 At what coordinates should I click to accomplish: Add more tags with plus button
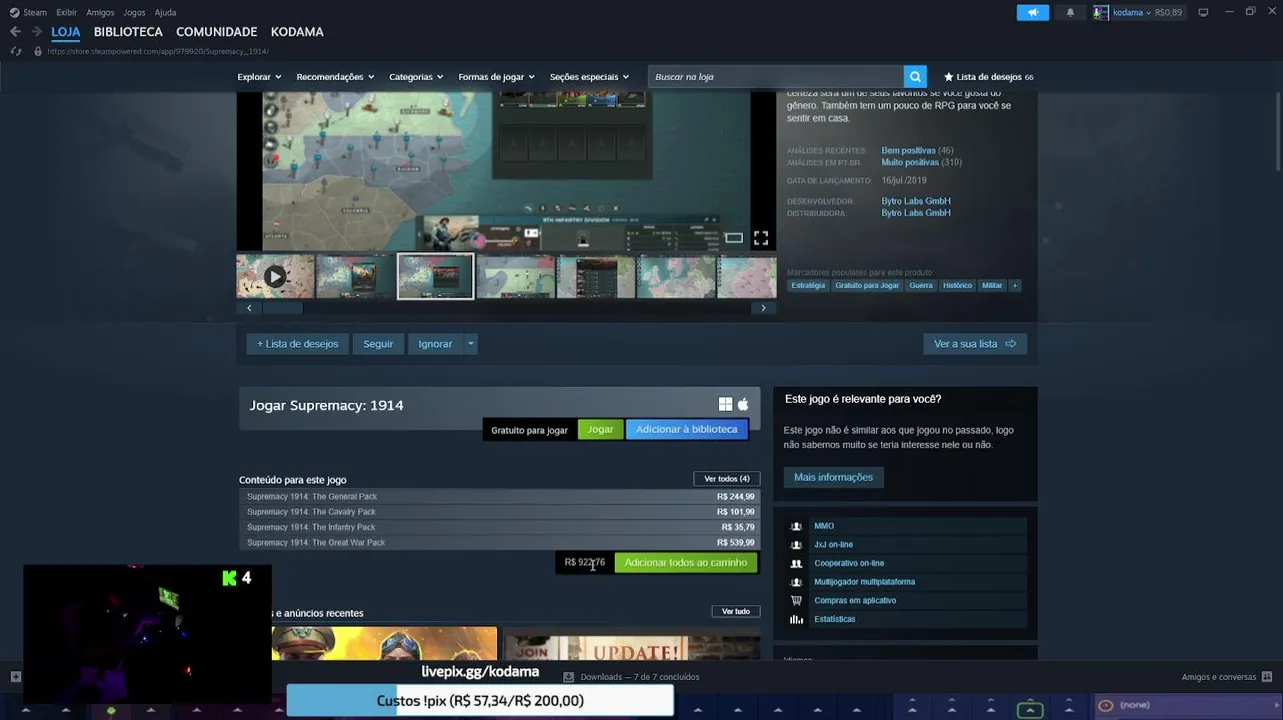click(x=1015, y=285)
